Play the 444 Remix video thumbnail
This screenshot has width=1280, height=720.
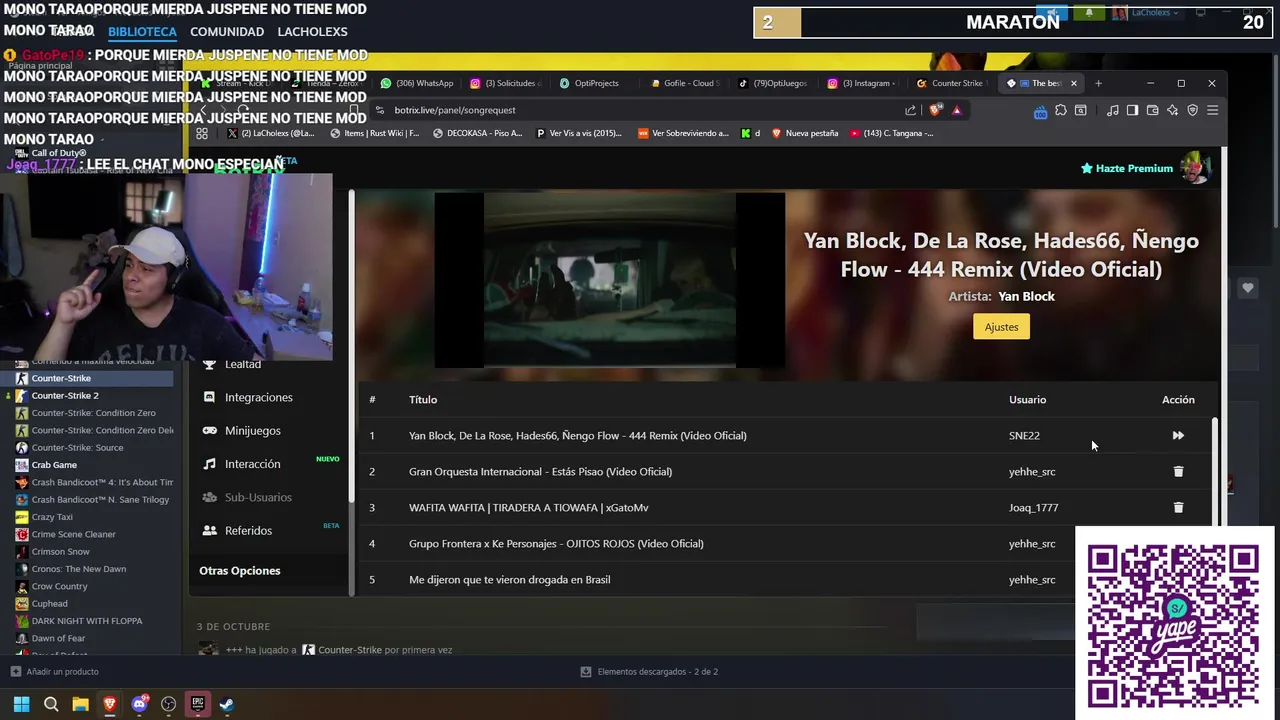pyautogui.click(x=610, y=280)
